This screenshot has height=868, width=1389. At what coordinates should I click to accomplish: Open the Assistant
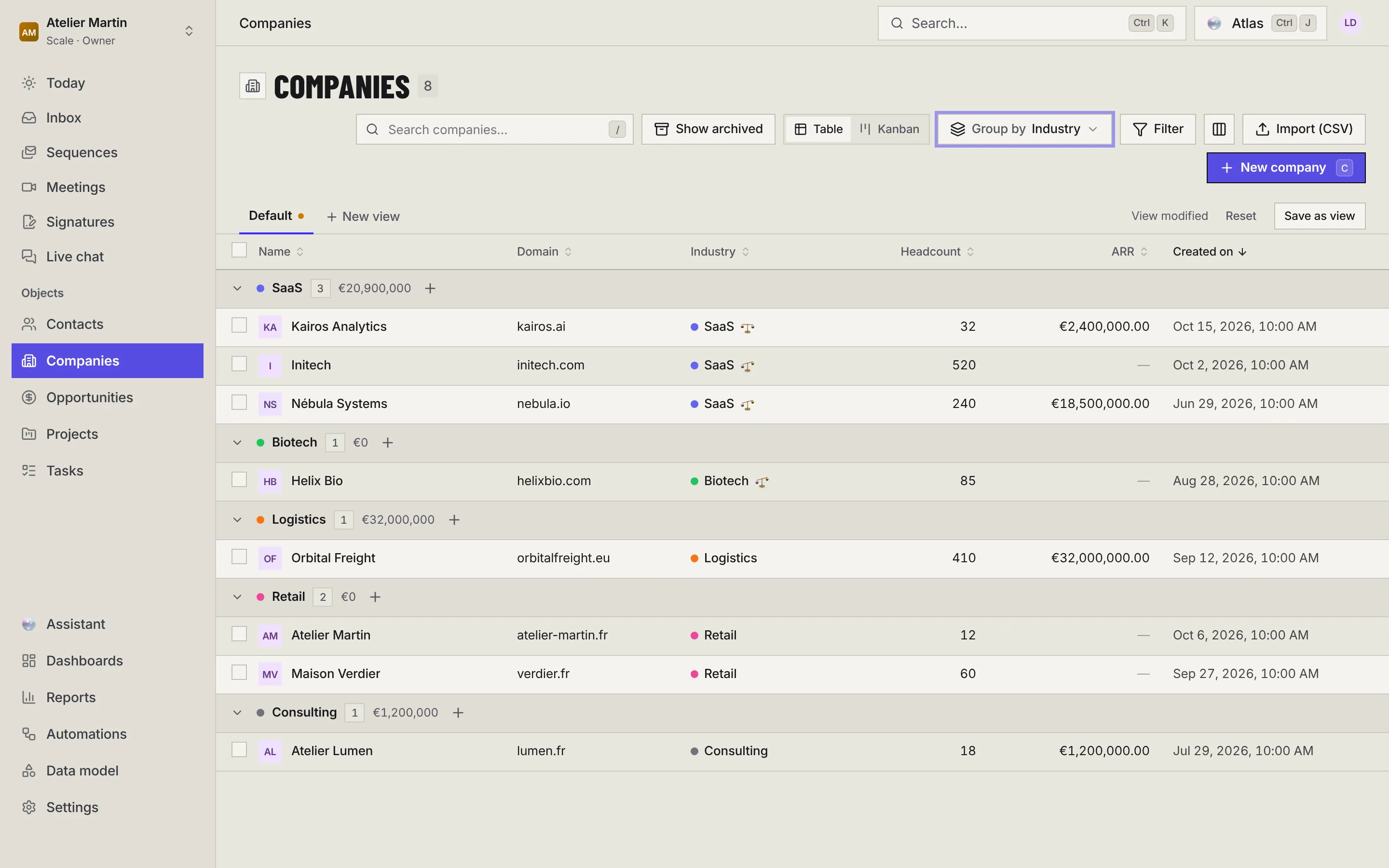pyautogui.click(x=108, y=624)
